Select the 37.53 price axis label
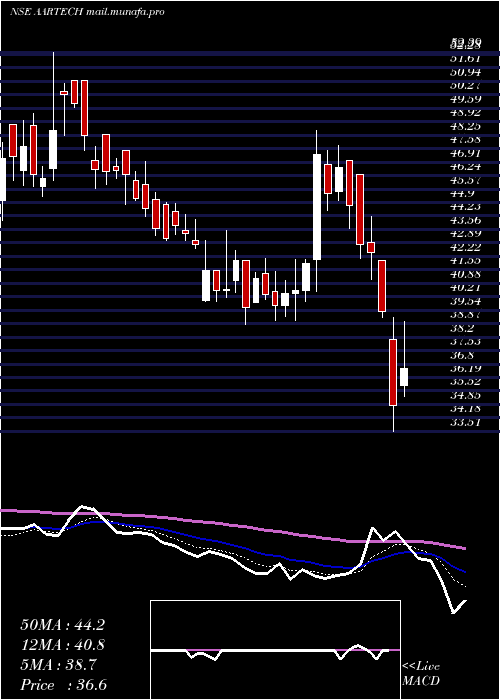500x700 pixels. point(466,342)
